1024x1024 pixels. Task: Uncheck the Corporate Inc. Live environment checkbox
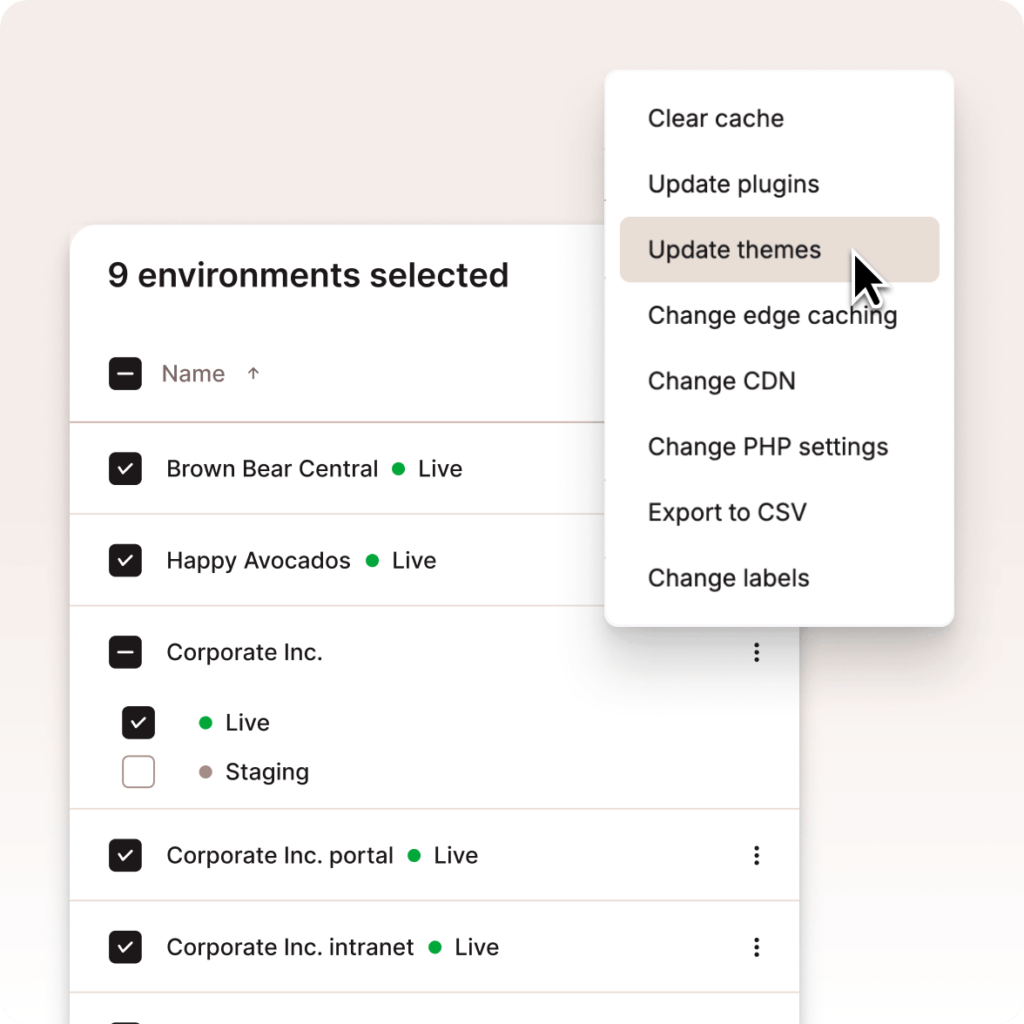pyautogui.click(x=138, y=722)
